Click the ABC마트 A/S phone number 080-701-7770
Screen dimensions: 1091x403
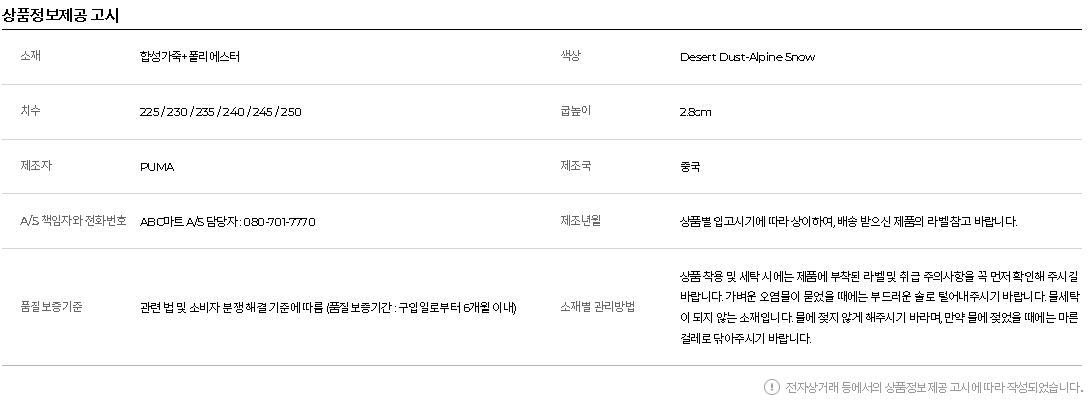click(x=279, y=222)
